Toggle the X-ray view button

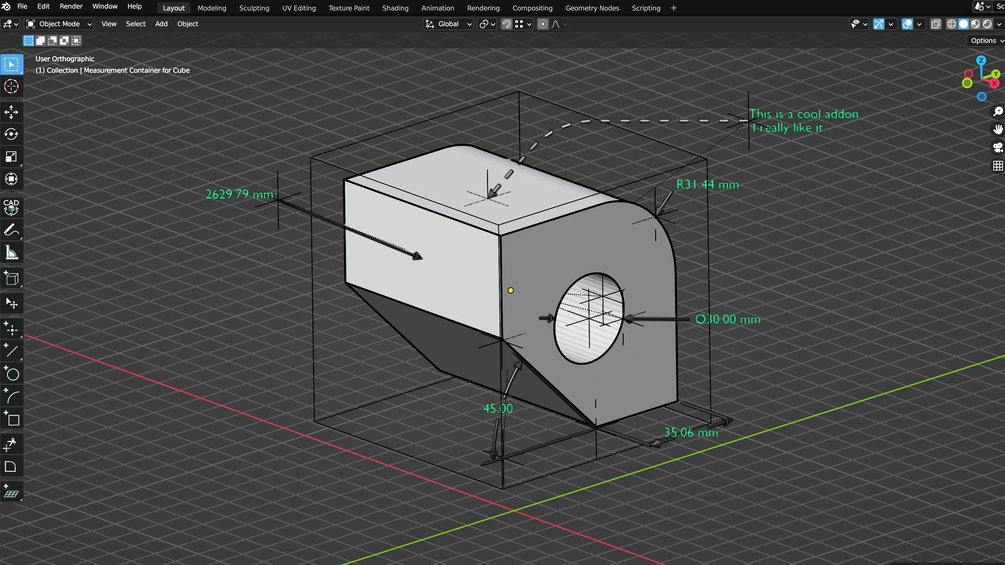click(x=936, y=24)
